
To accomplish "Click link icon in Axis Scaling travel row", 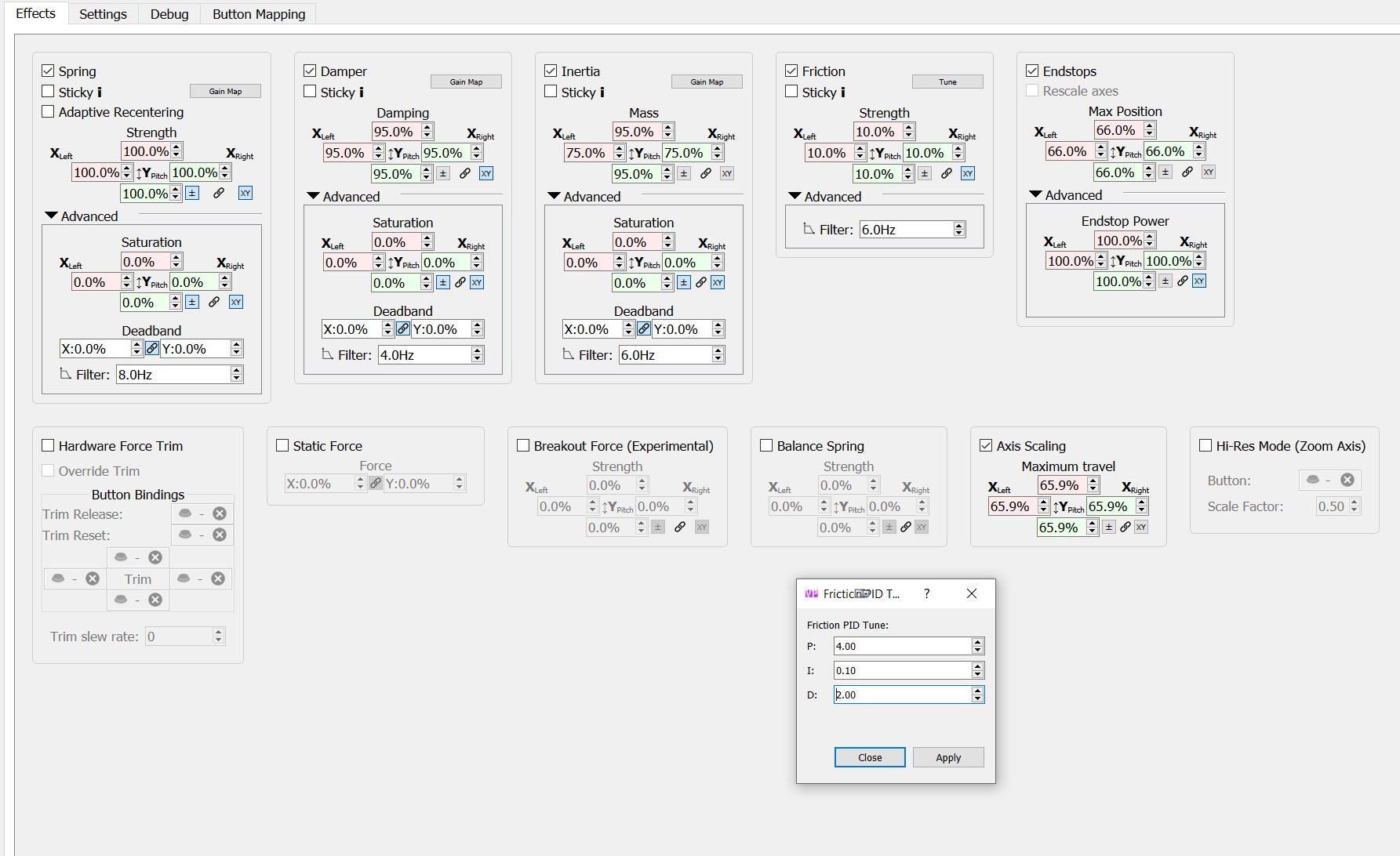I will pos(1125,527).
